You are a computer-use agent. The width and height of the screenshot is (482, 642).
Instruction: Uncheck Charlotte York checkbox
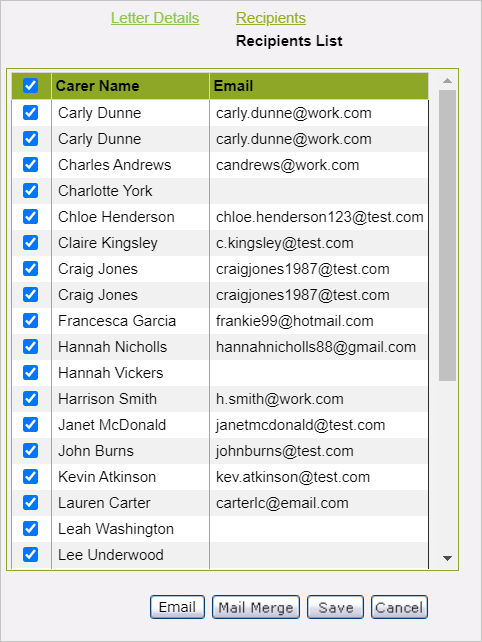coord(30,190)
